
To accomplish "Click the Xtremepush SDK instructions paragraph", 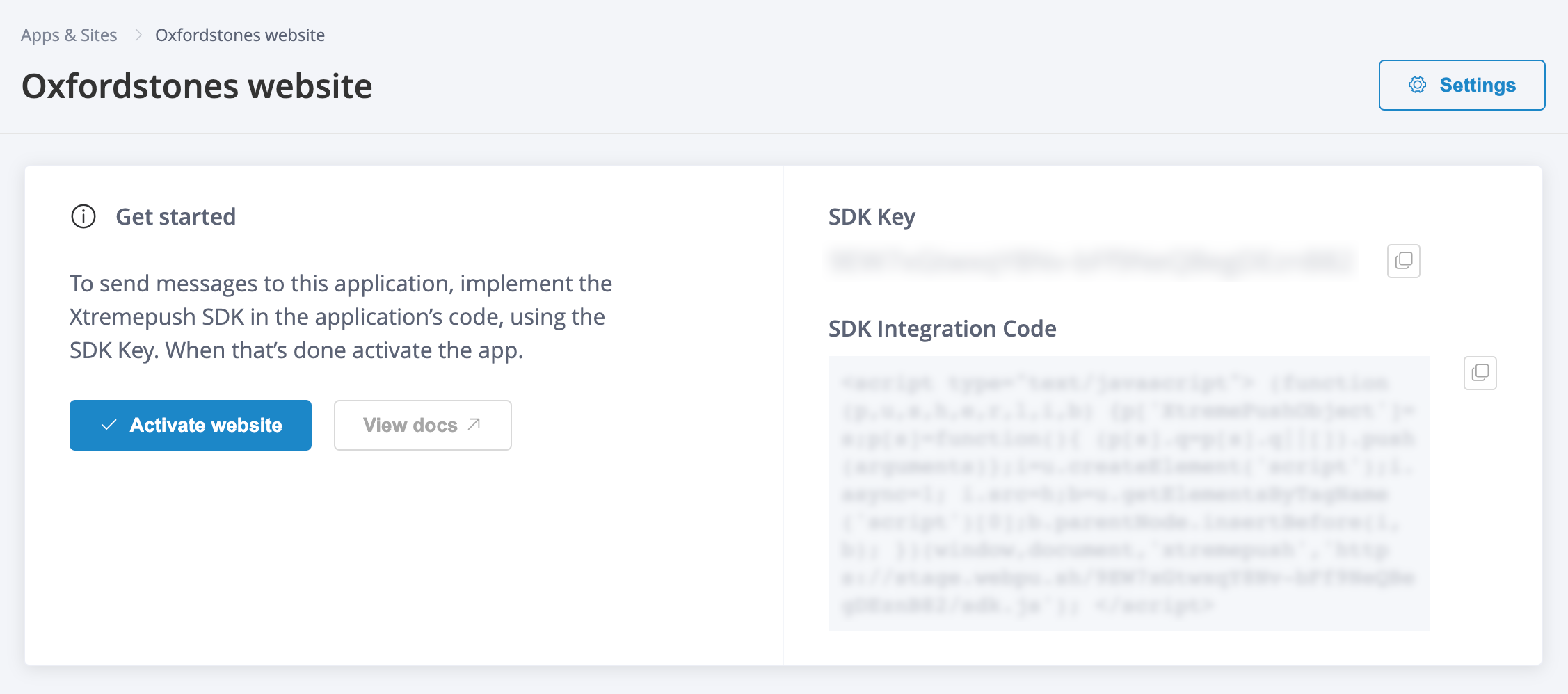I will coord(340,316).
